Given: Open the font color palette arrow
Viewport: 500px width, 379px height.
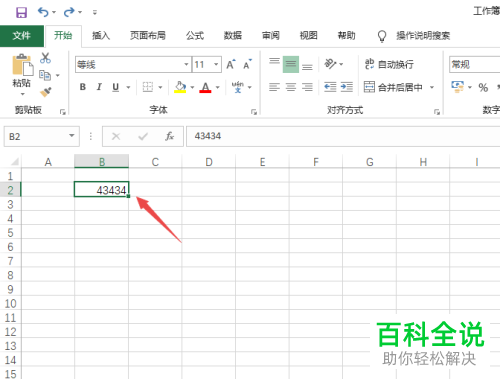Looking at the screenshot, I should (x=218, y=88).
